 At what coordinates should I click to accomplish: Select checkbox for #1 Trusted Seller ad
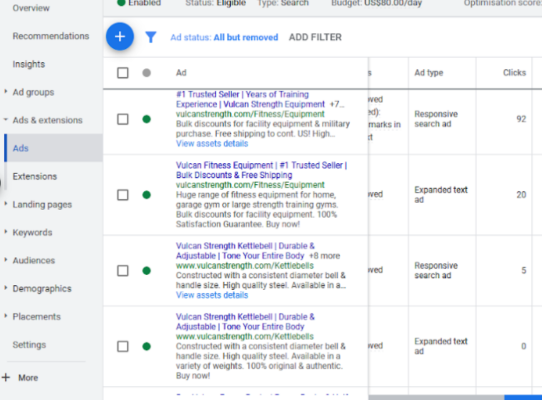click(123, 119)
